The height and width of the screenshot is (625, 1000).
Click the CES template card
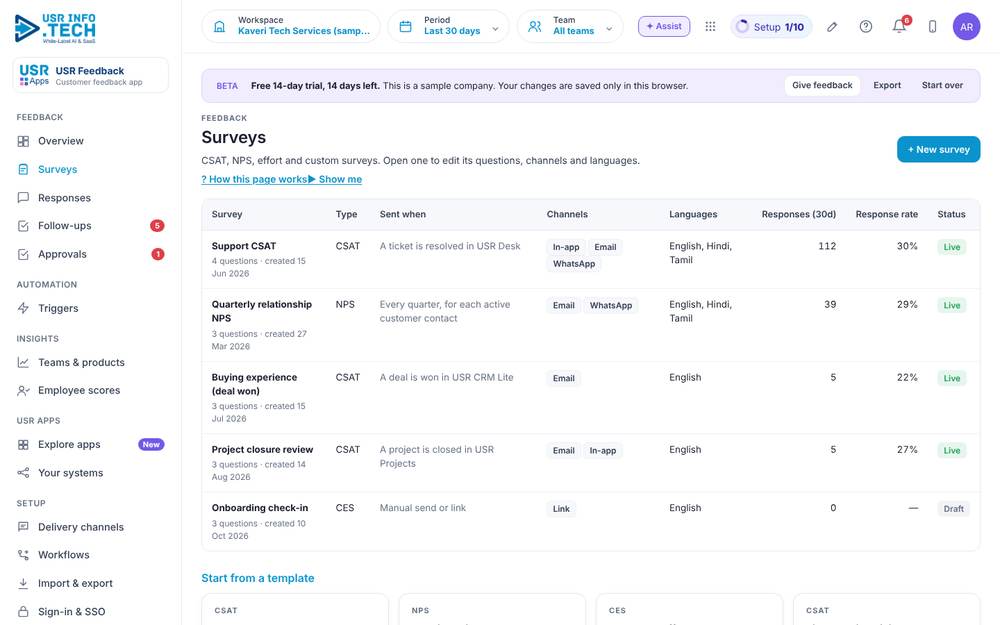coord(689,610)
